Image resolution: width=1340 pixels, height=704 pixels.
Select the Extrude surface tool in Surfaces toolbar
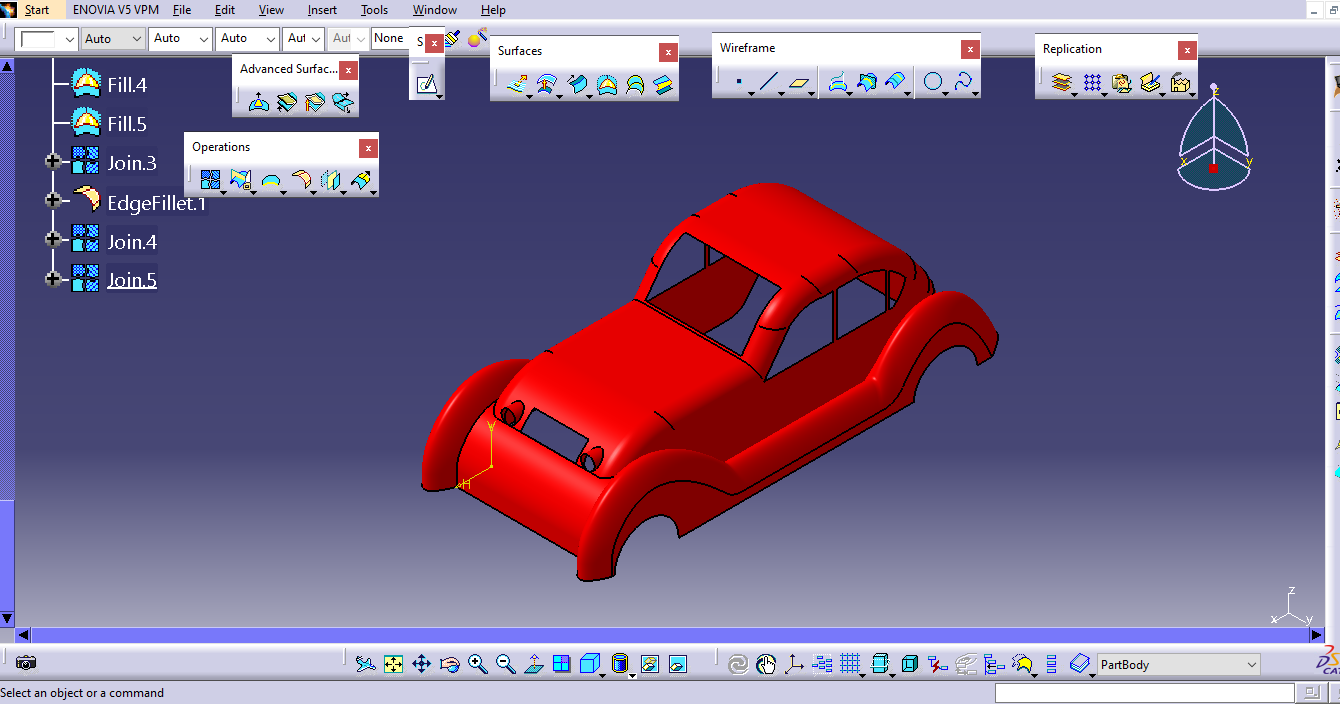coord(517,85)
